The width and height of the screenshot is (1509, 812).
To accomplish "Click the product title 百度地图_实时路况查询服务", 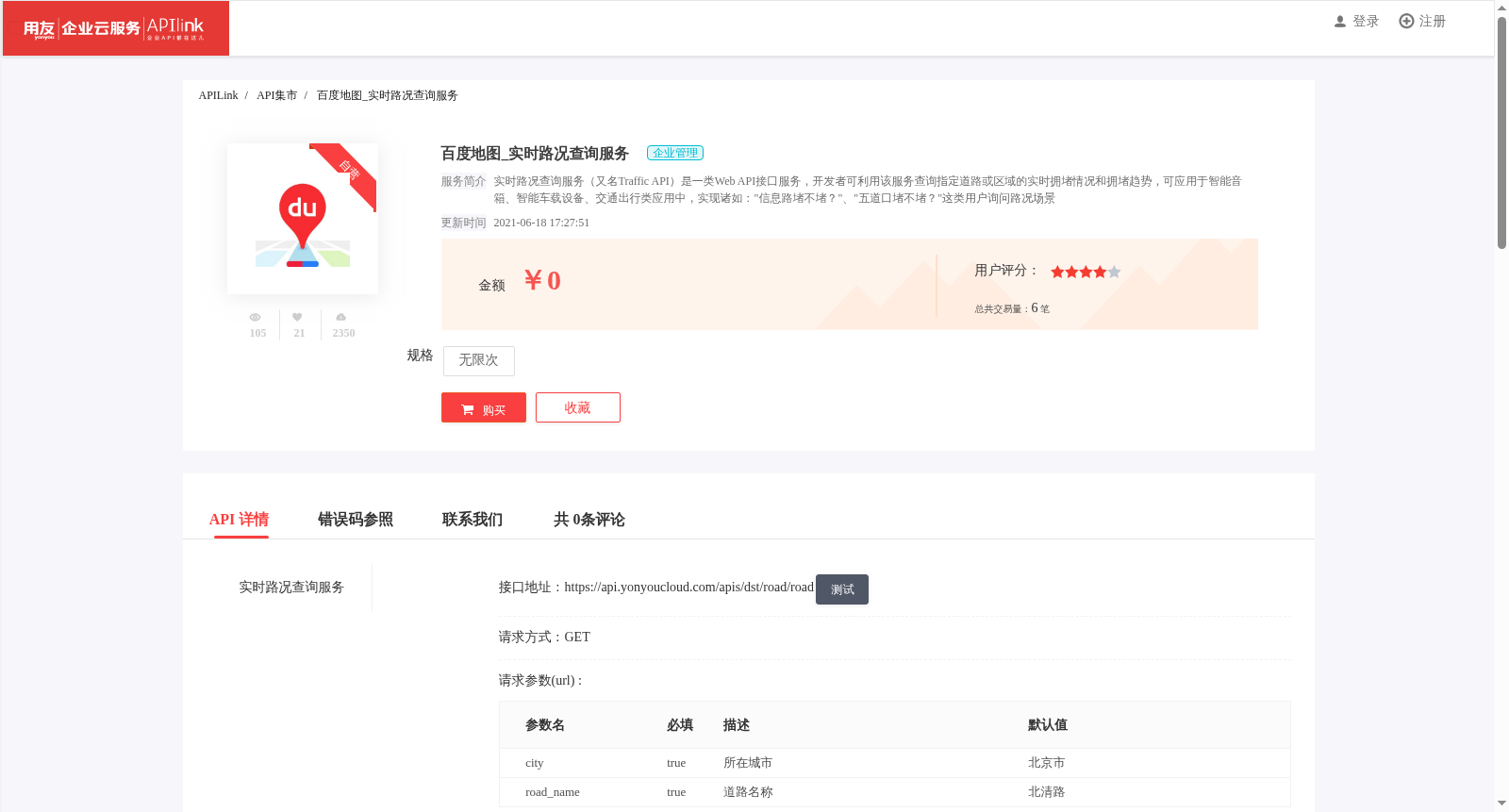I will click(x=535, y=154).
